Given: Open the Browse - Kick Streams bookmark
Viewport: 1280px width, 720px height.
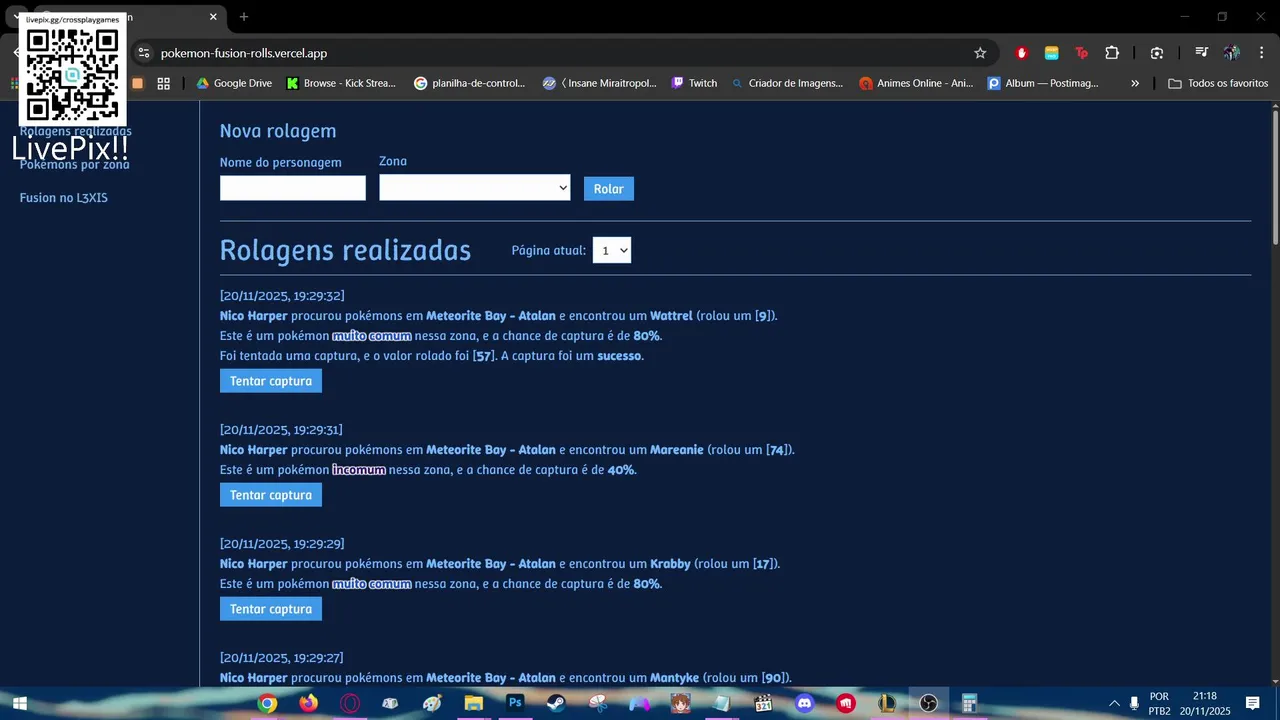Looking at the screenshot, I should pyautogui.click(x=341, y=83).
